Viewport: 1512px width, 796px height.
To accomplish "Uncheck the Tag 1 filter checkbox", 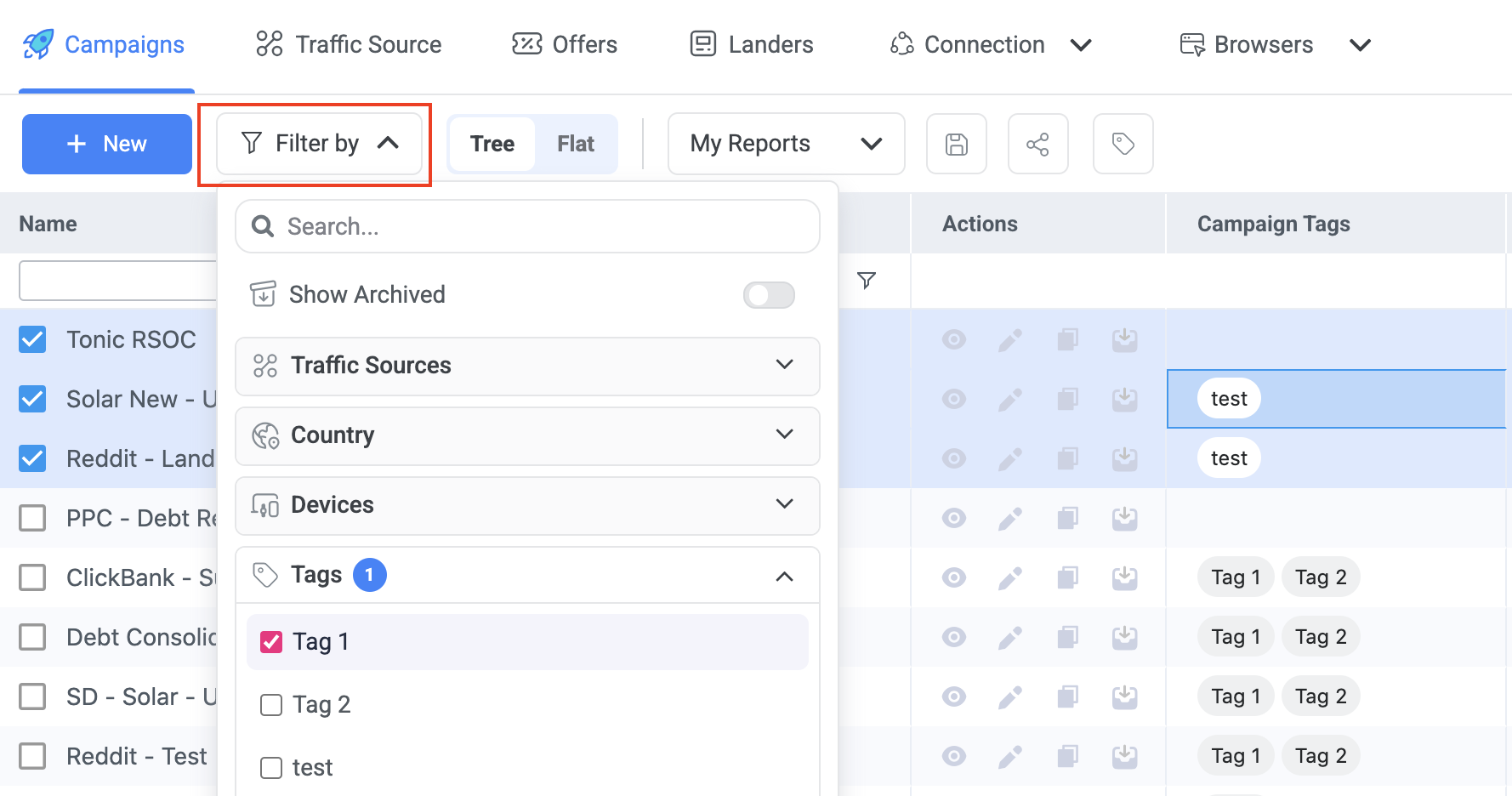I will [271, 642].
